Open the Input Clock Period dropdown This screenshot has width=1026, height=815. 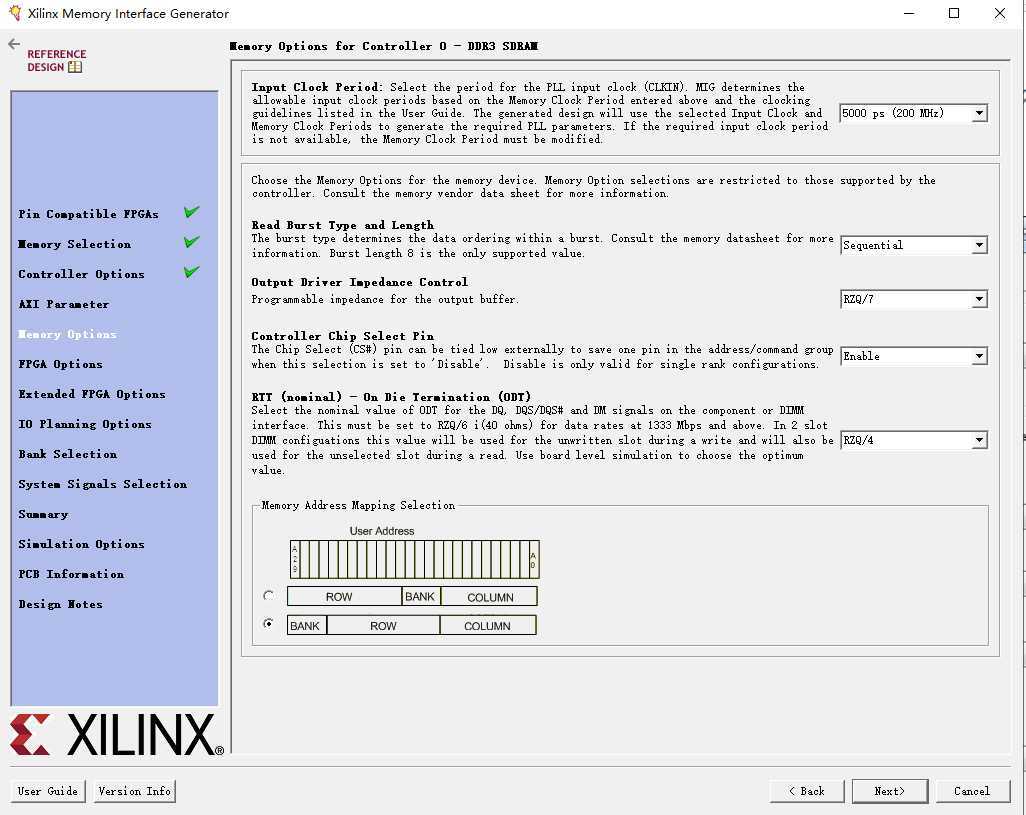tap(913, 113)
